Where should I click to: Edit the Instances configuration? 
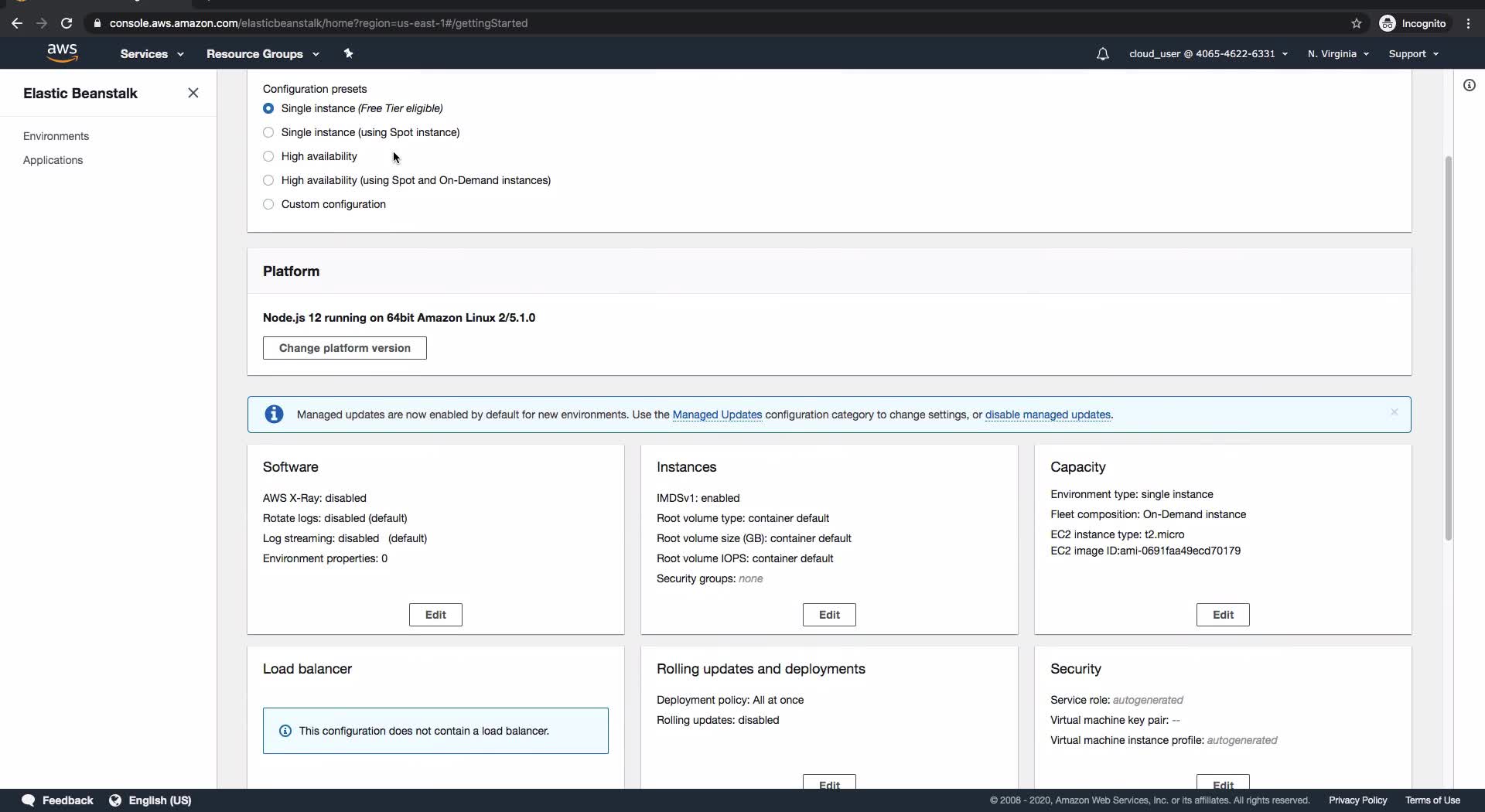pyautogui.click(x=829, y=615)
